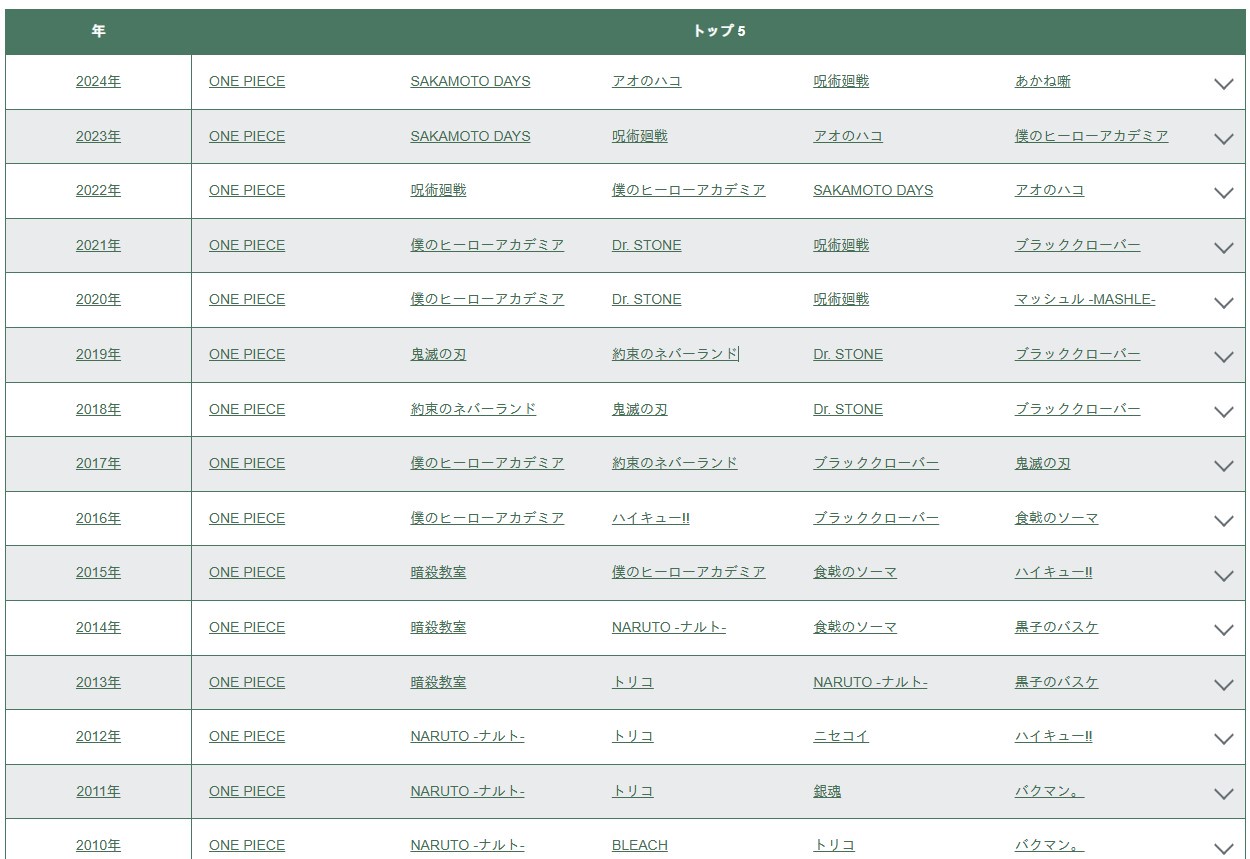Viewport: 1250px width, 859px height.
Task: Open the 2013年 year link
Action: [98, 682]
